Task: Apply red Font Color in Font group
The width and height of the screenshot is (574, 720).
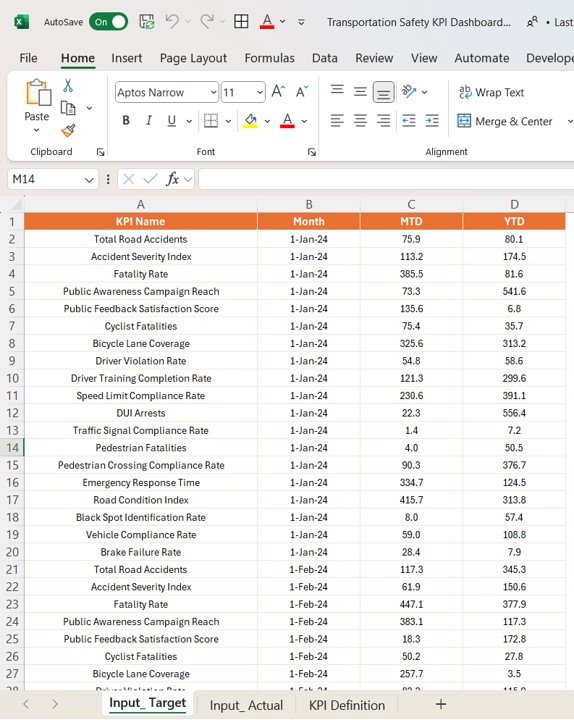Action: 287,121
